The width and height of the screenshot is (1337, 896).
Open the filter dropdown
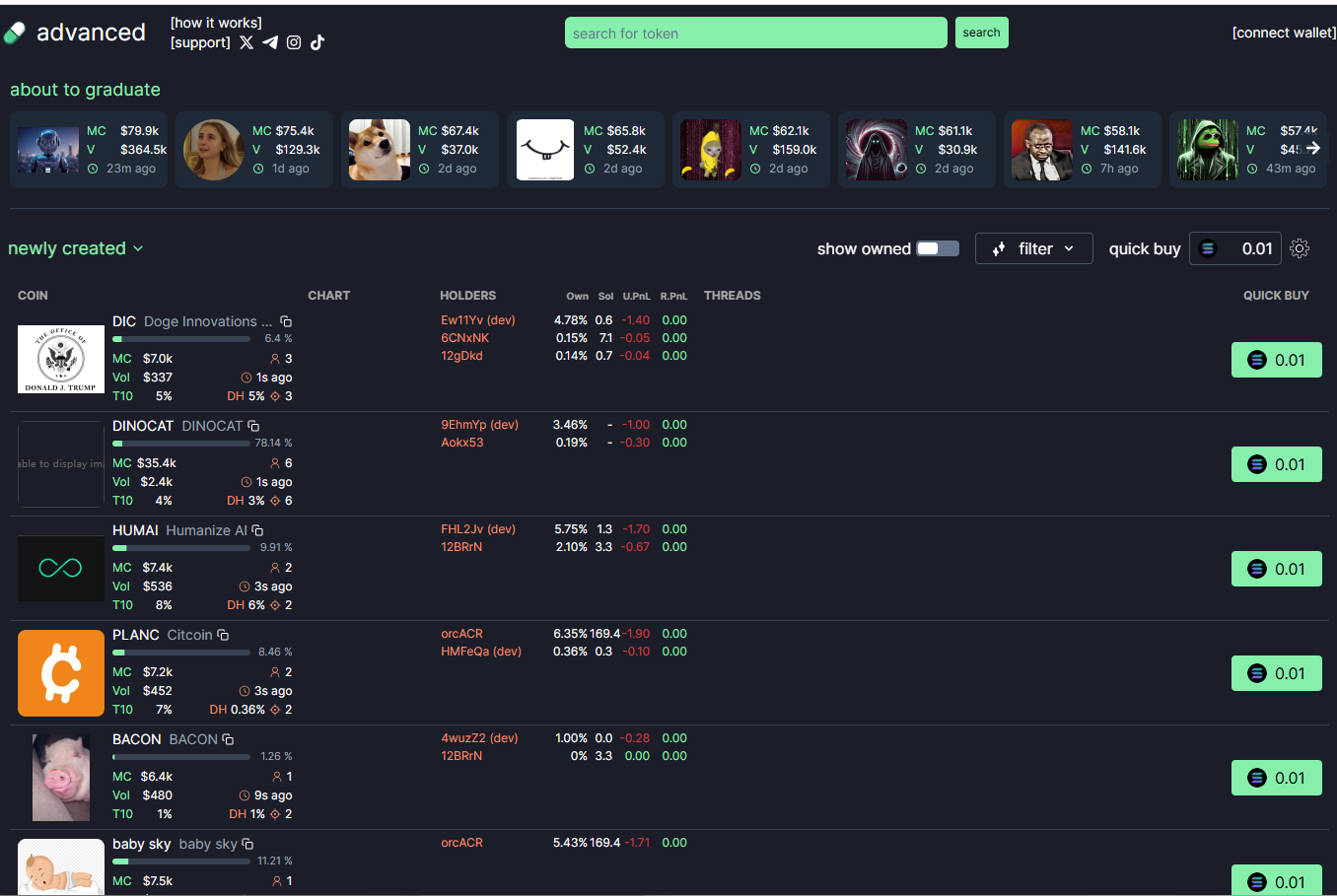tap(1033, 248)
